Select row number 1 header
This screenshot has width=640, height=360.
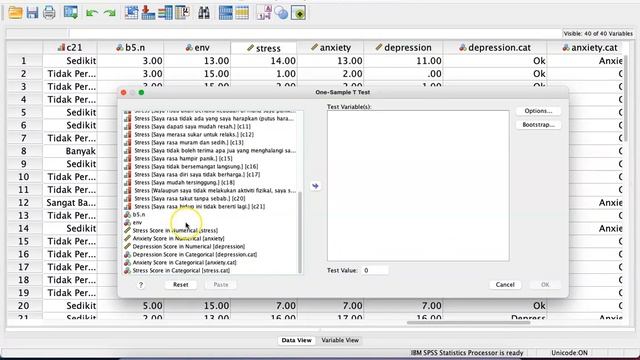point(24,61)
